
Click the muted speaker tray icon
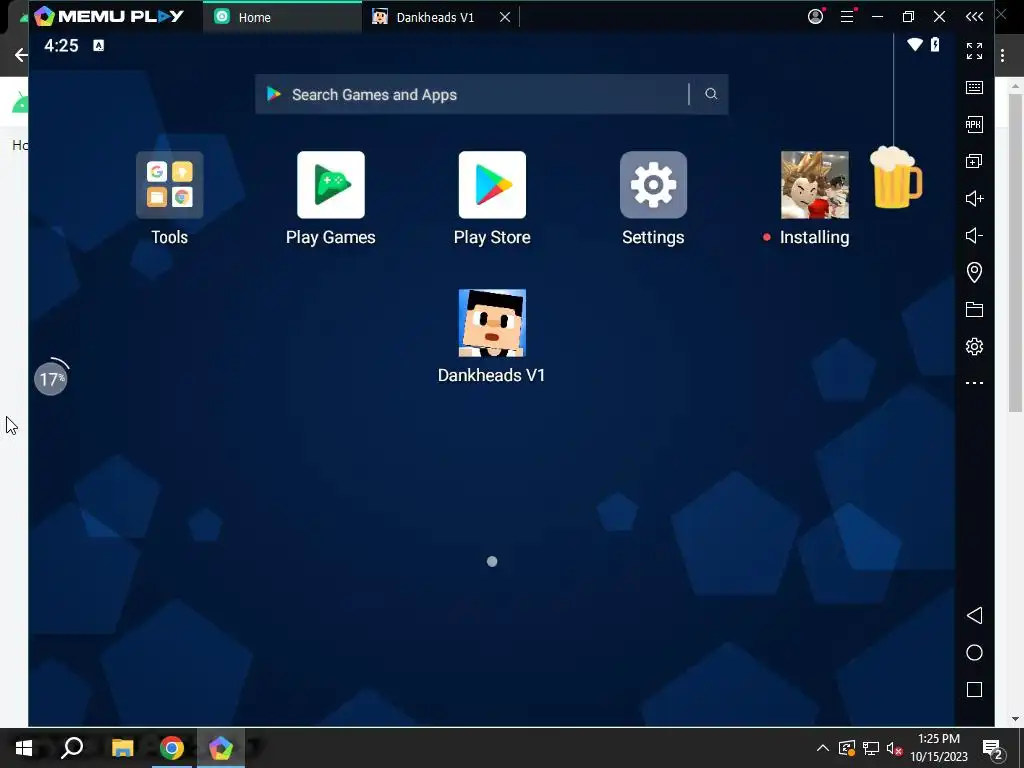click(x=894, y=748)
